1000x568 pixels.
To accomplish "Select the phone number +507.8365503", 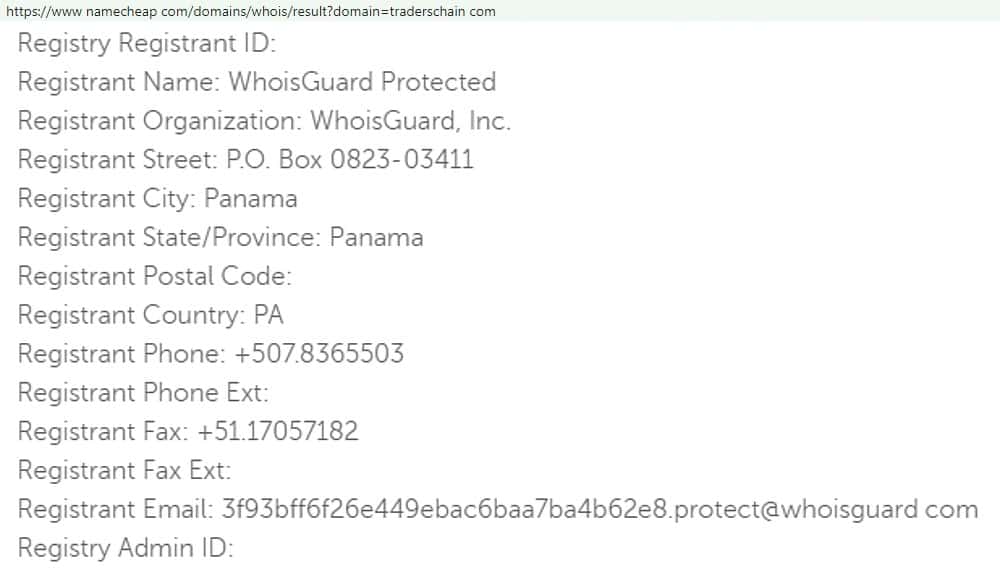I will [x=318, y=354].
